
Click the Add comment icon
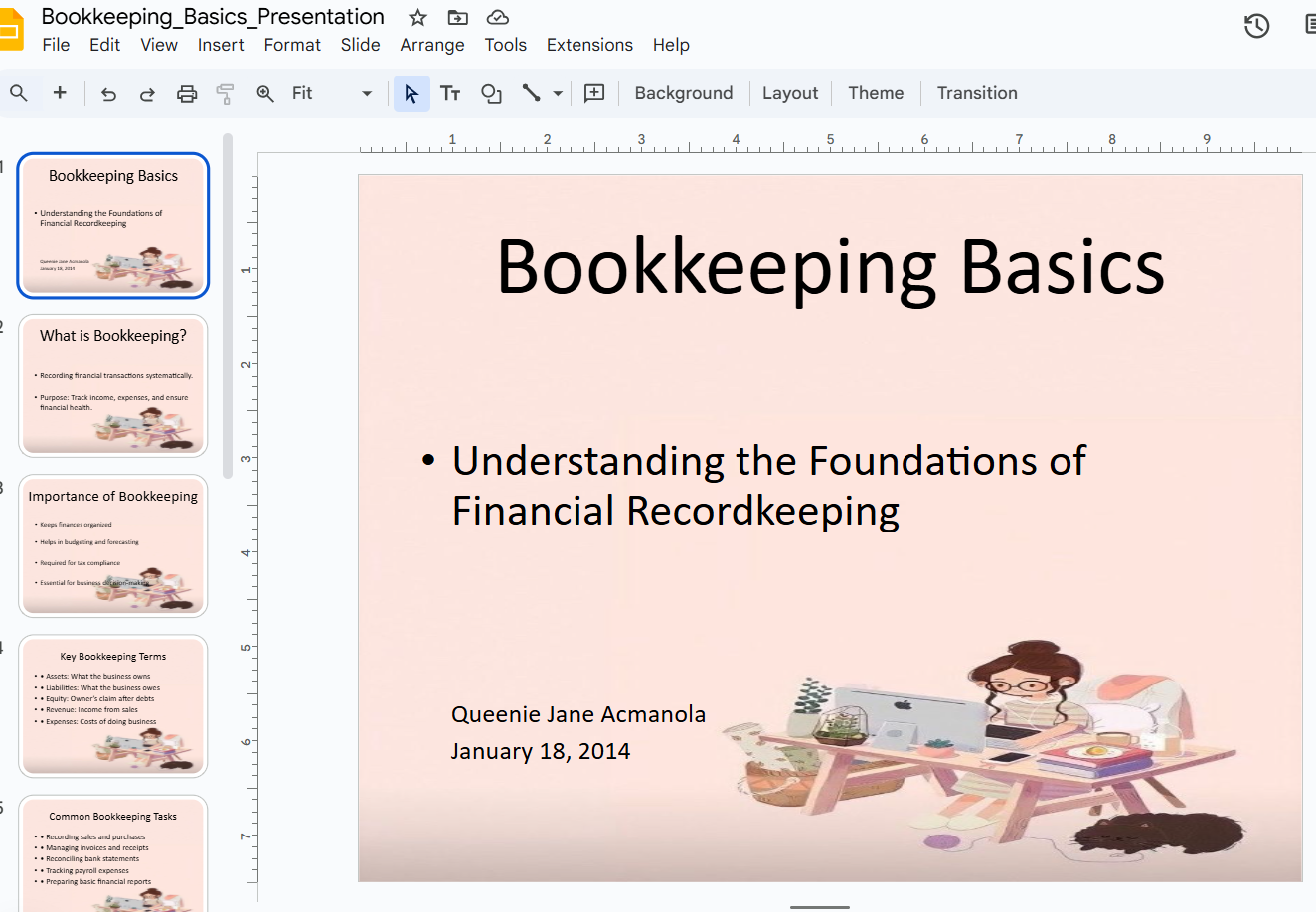point(594,93)
